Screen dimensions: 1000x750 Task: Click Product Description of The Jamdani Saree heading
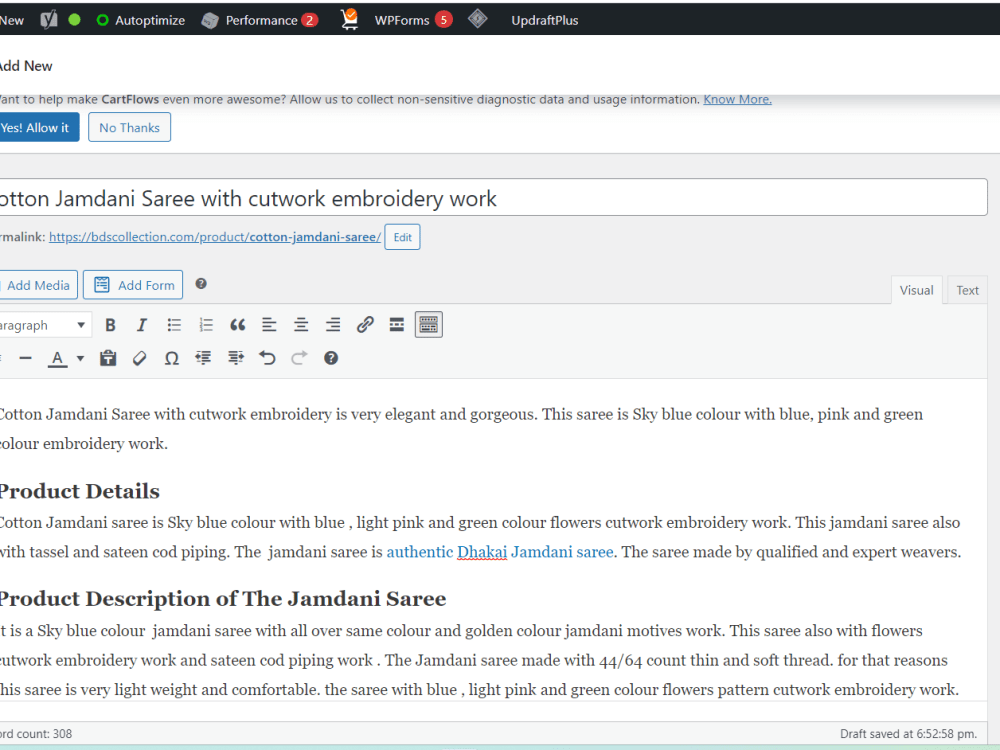point(223,599)
